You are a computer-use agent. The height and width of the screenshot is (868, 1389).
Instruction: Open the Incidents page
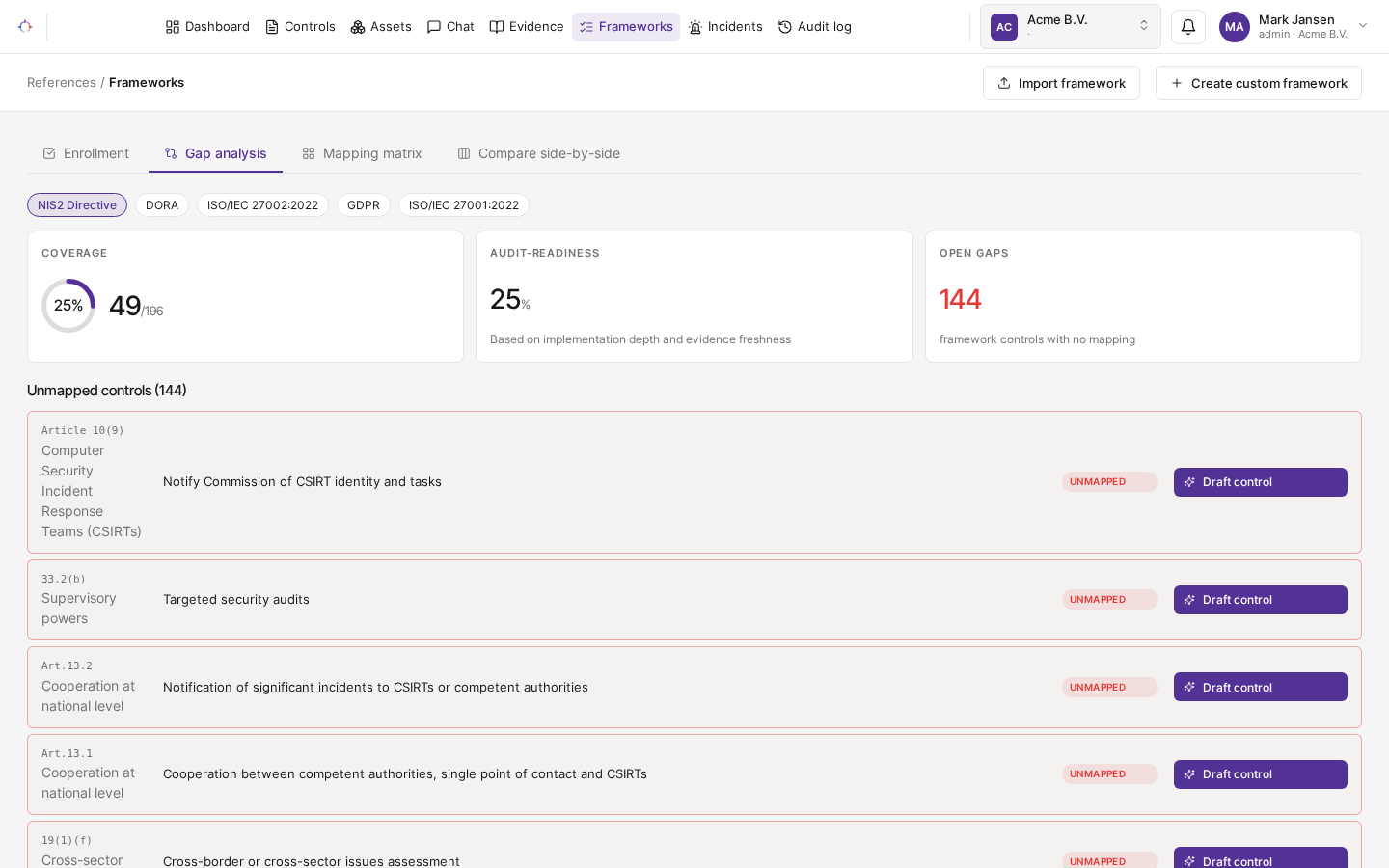[725, 27]
